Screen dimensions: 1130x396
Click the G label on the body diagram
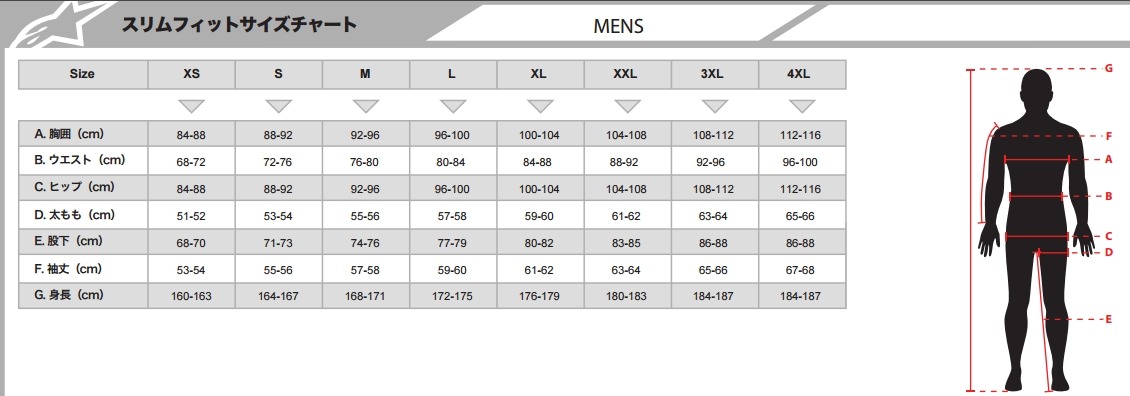(1109, 69)
